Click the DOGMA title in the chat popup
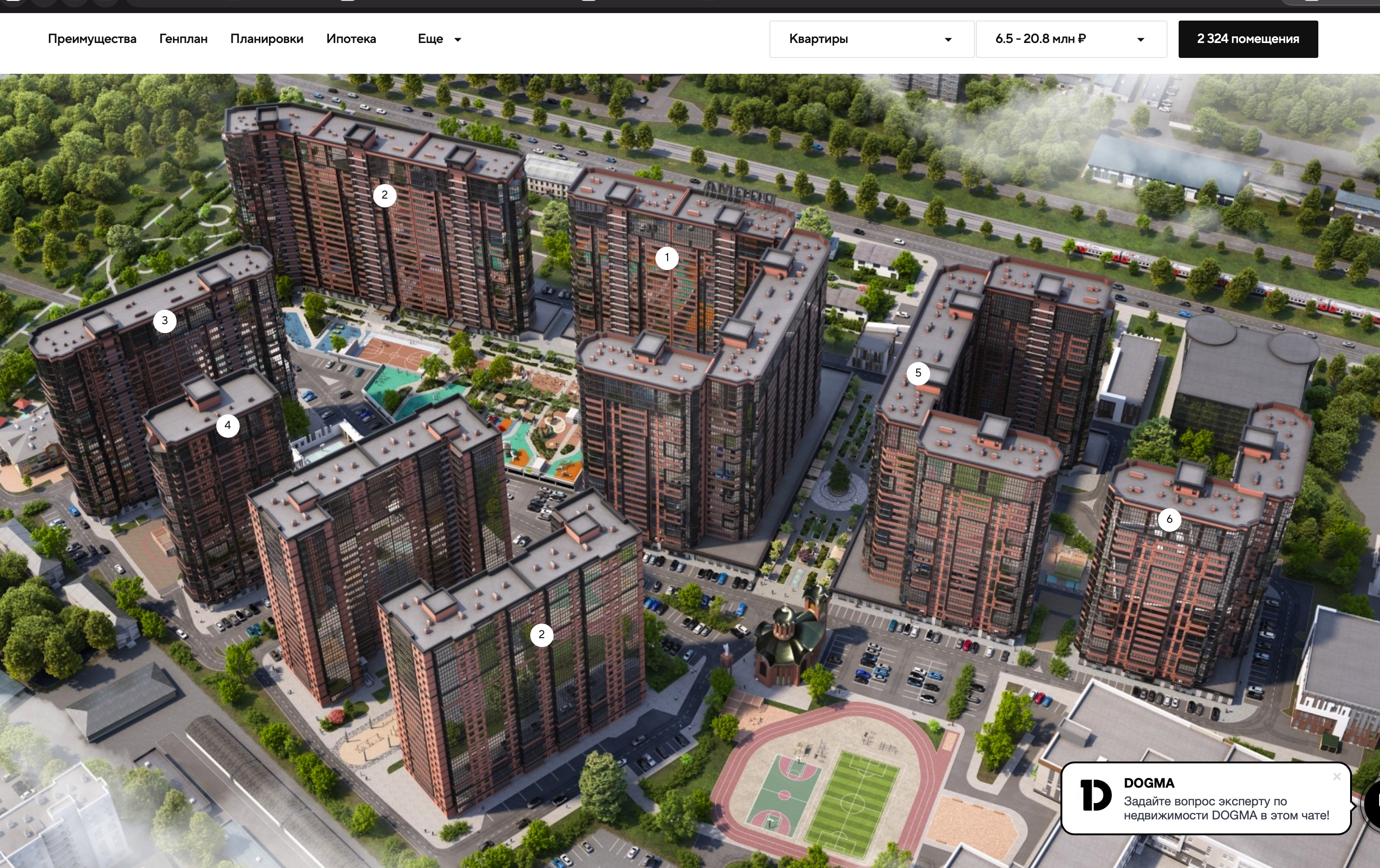Viewport: 1380px width, 868px height. (1148, 783)
